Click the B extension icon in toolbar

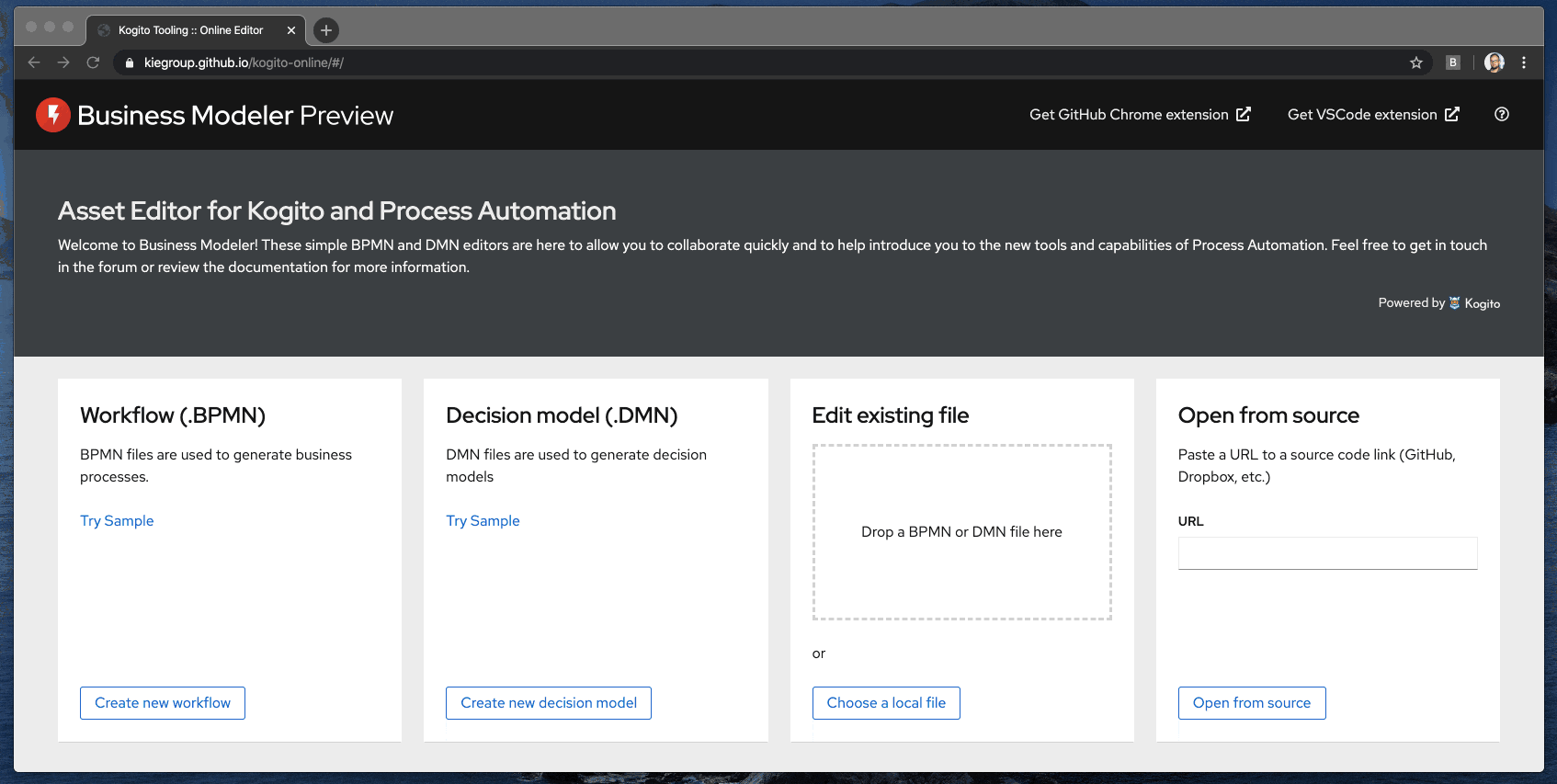(x=1452, y=62)
